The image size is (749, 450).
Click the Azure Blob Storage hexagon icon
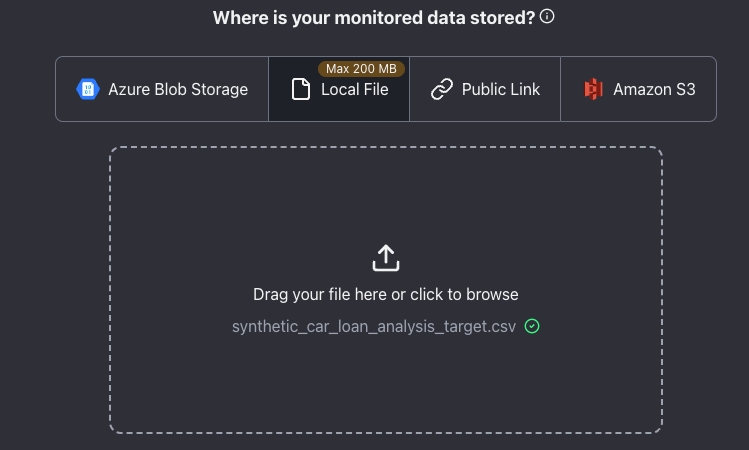[x=88, y=89]
